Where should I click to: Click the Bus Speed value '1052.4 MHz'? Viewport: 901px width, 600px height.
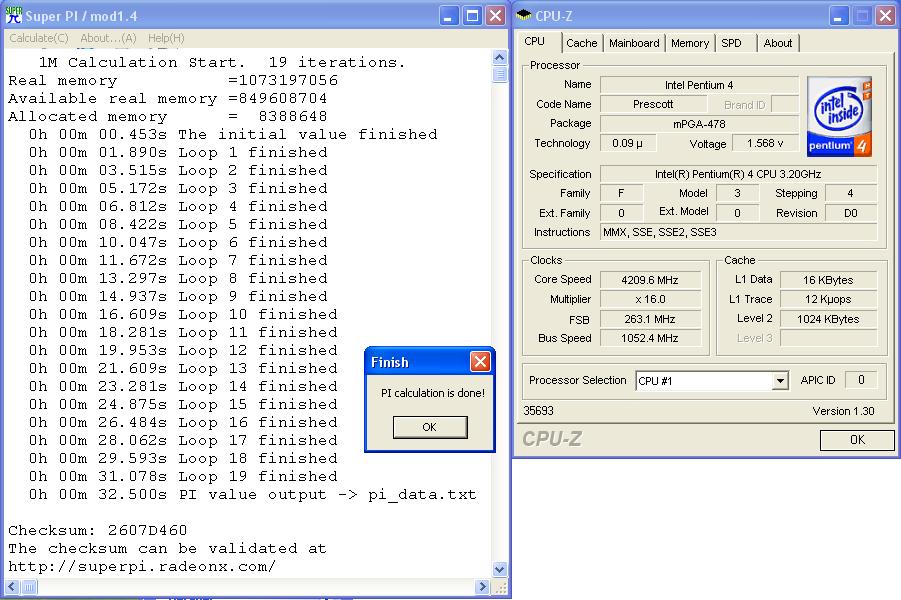(x=650, y=338)
